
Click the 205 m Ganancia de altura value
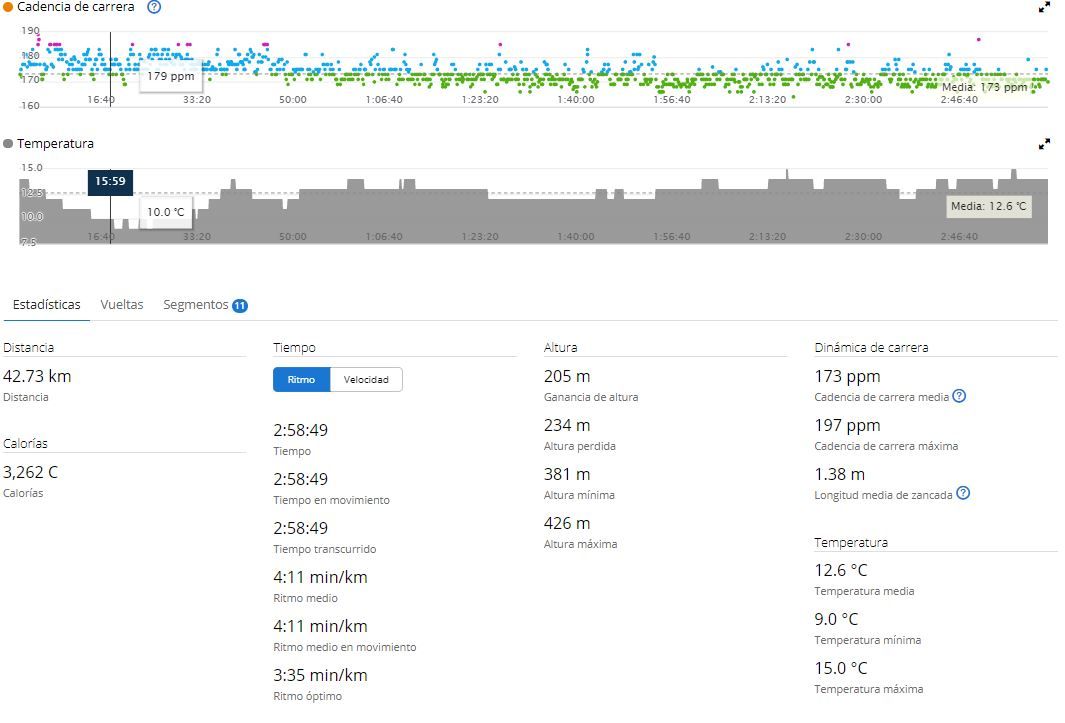click(x=566, y=376)
